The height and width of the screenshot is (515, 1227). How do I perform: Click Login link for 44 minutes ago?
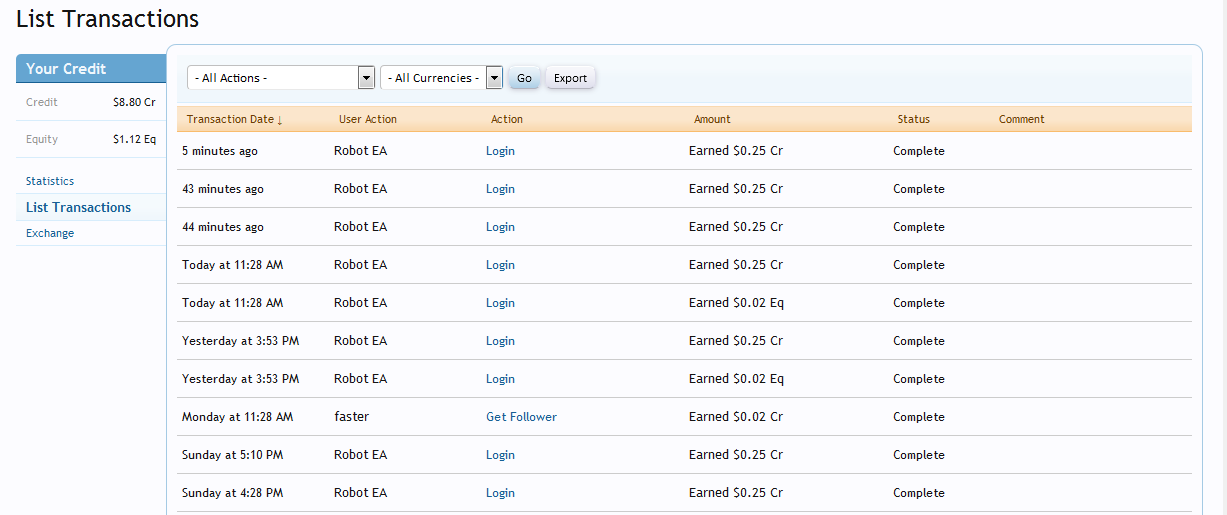tap(500, 227)
